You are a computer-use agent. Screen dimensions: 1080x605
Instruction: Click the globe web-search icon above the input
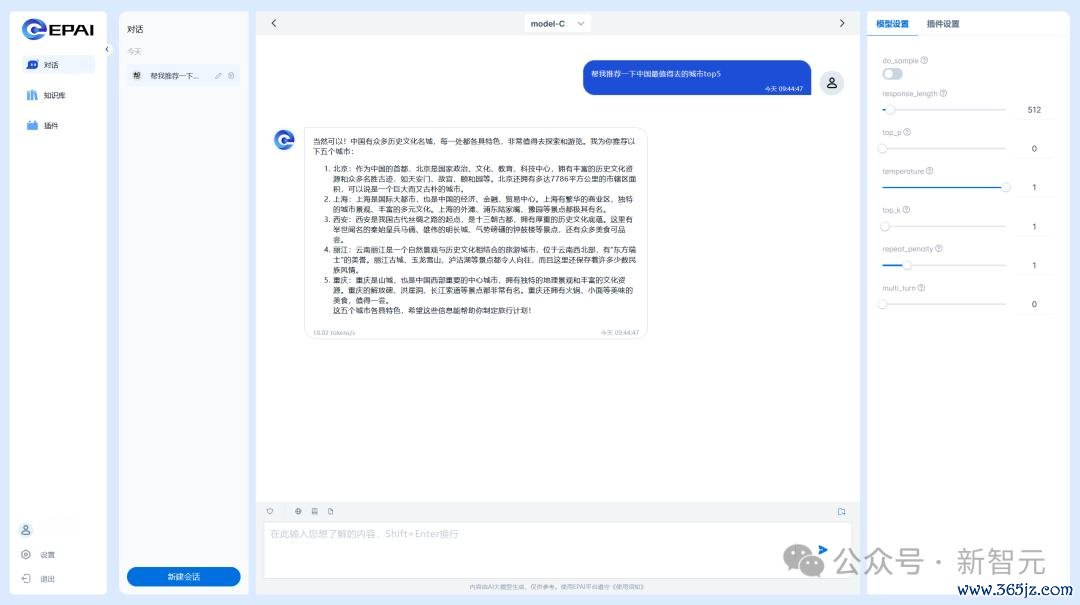point(298,511)
